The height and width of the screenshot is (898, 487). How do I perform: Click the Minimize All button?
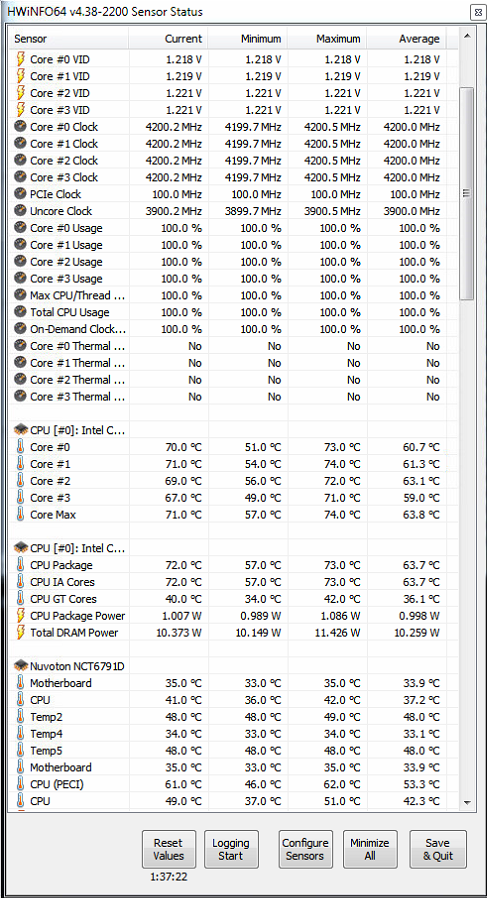pyautogui.click(x=370, y=849)
